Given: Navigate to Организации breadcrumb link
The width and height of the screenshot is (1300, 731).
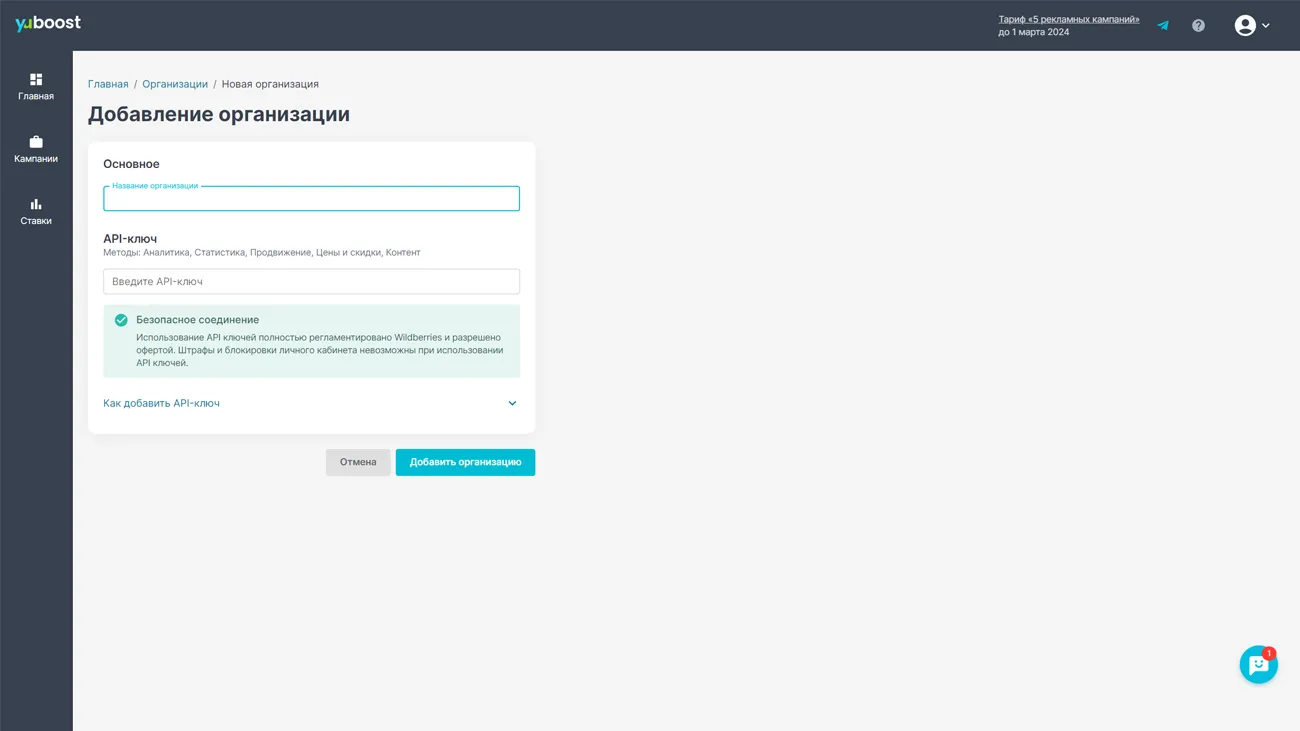Looking at the screenshot, I should pos(175,84).
